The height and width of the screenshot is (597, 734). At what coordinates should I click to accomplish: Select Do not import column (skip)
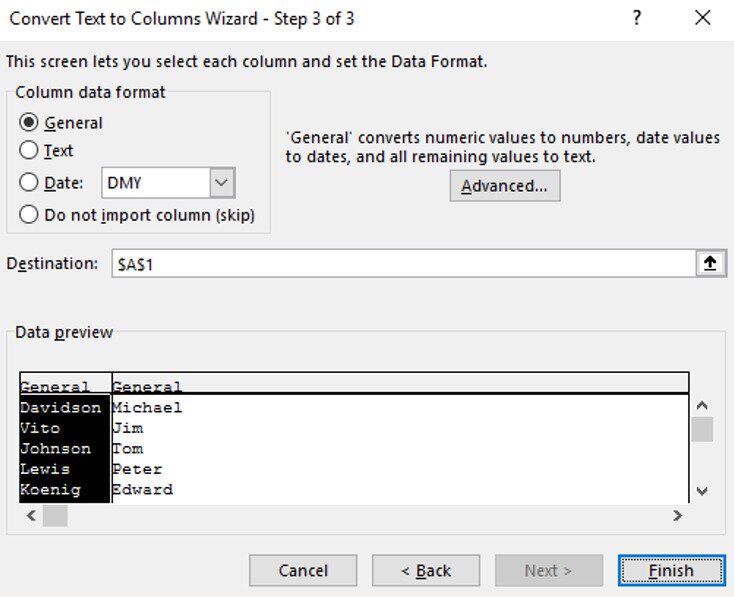[x=29, y=215]
